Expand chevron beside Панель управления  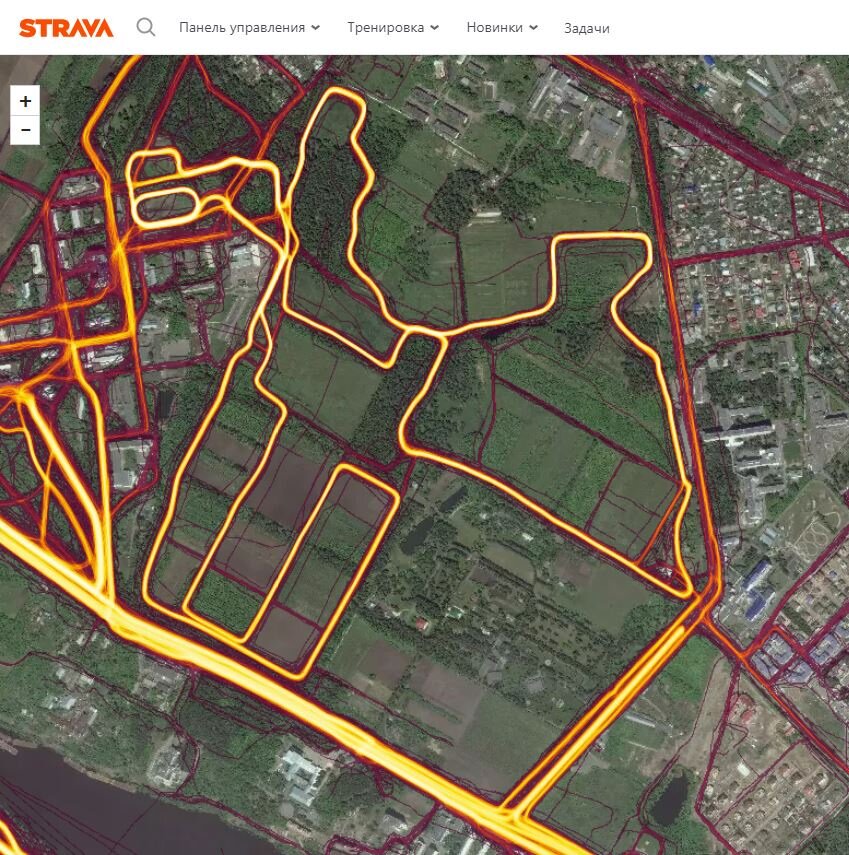coord(315,28)
